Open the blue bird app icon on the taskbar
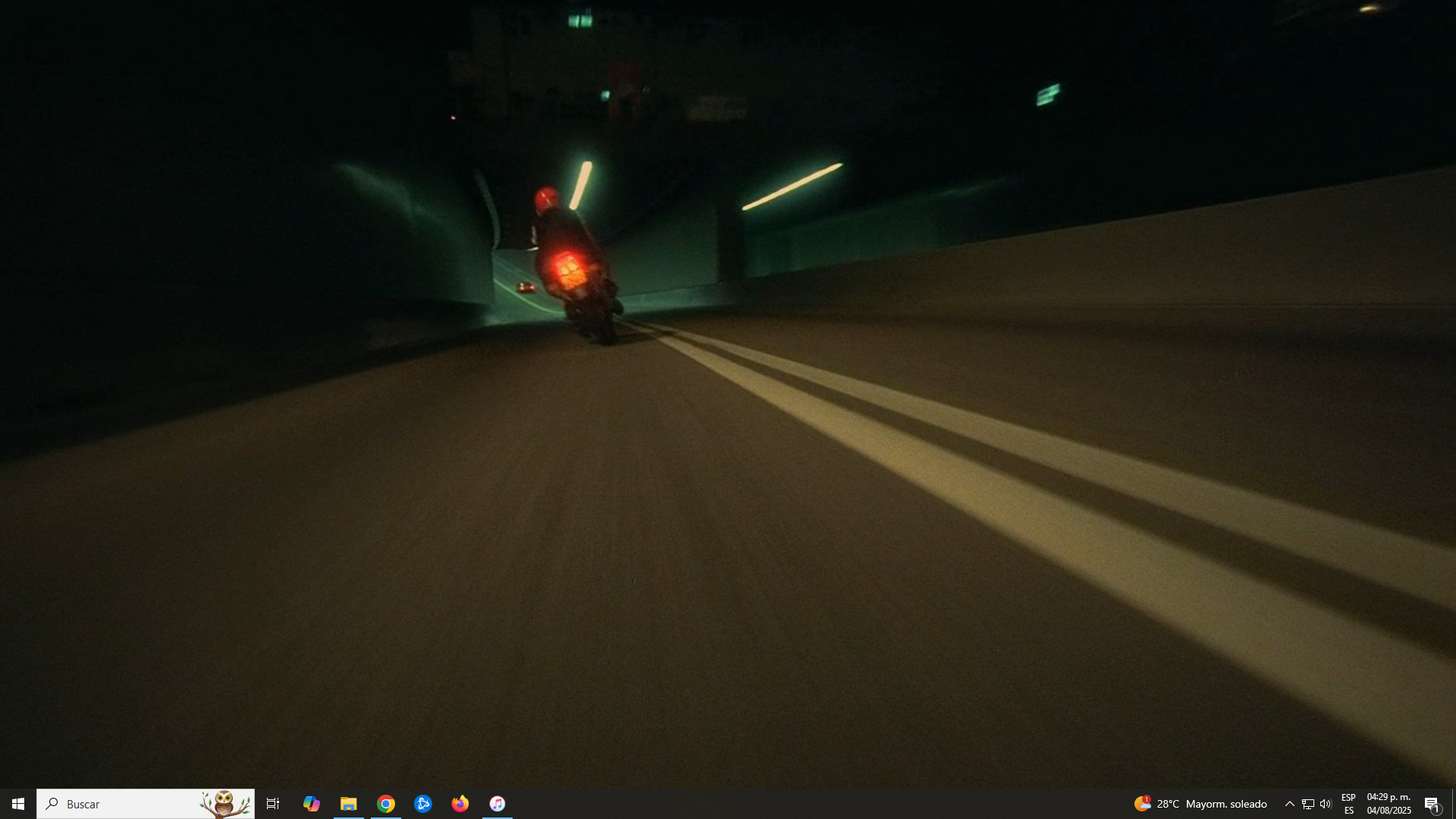The image size is (1456, 819). (423, 804)
